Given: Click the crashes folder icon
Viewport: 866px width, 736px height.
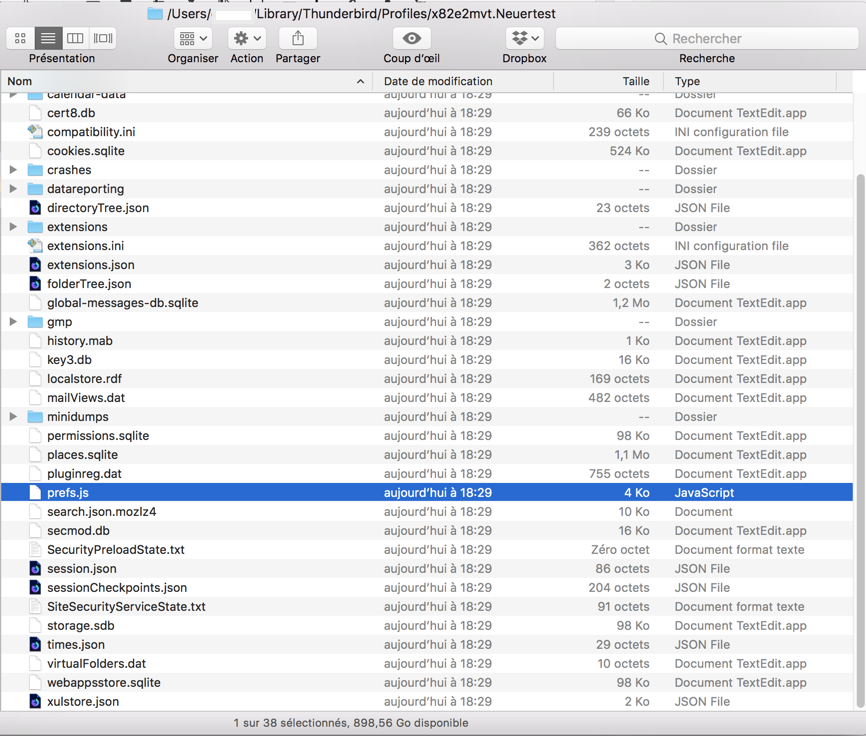Looking at the screenshot, I should 35,170.
